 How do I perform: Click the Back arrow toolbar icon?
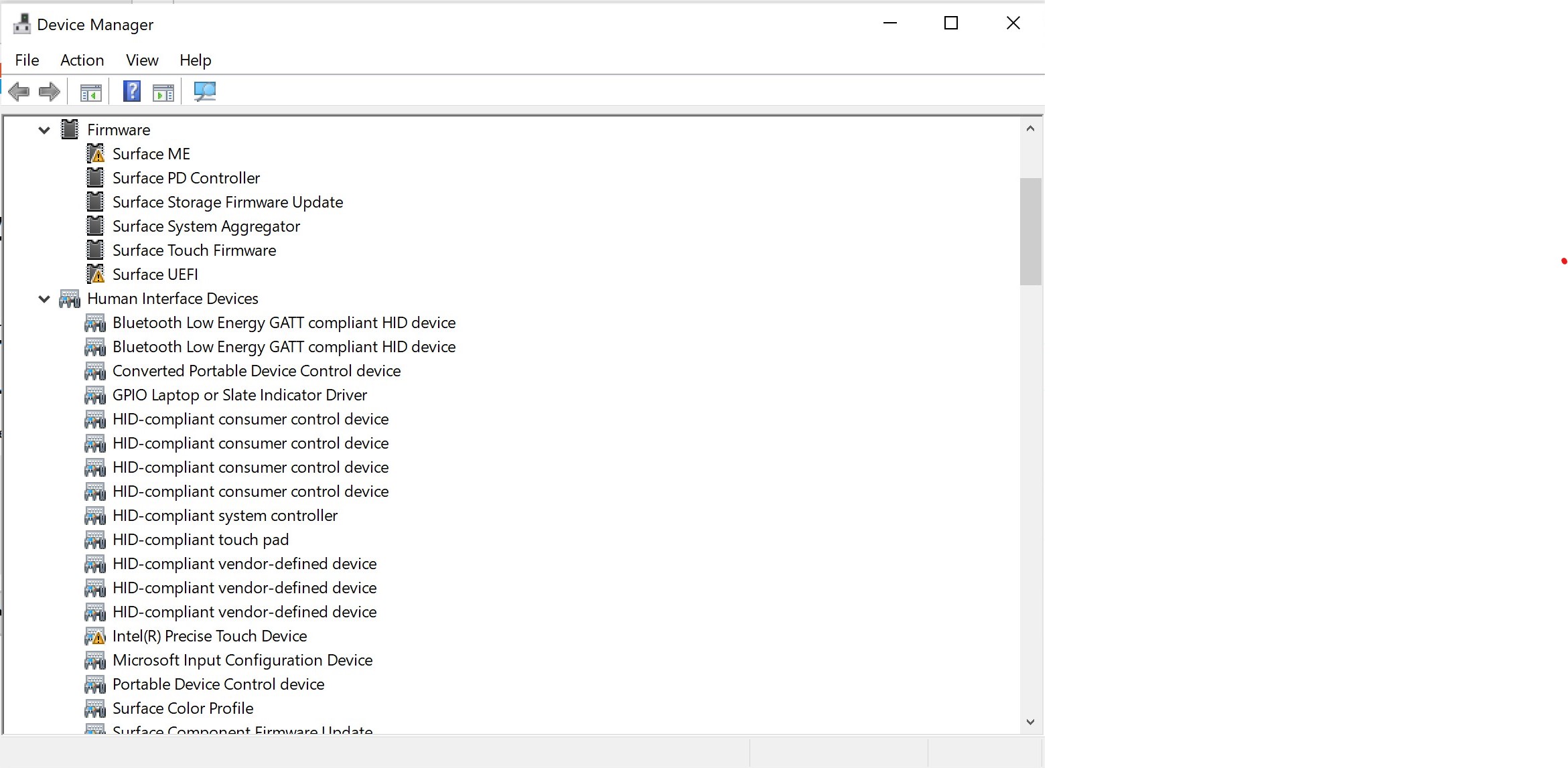tap(19, 92)
